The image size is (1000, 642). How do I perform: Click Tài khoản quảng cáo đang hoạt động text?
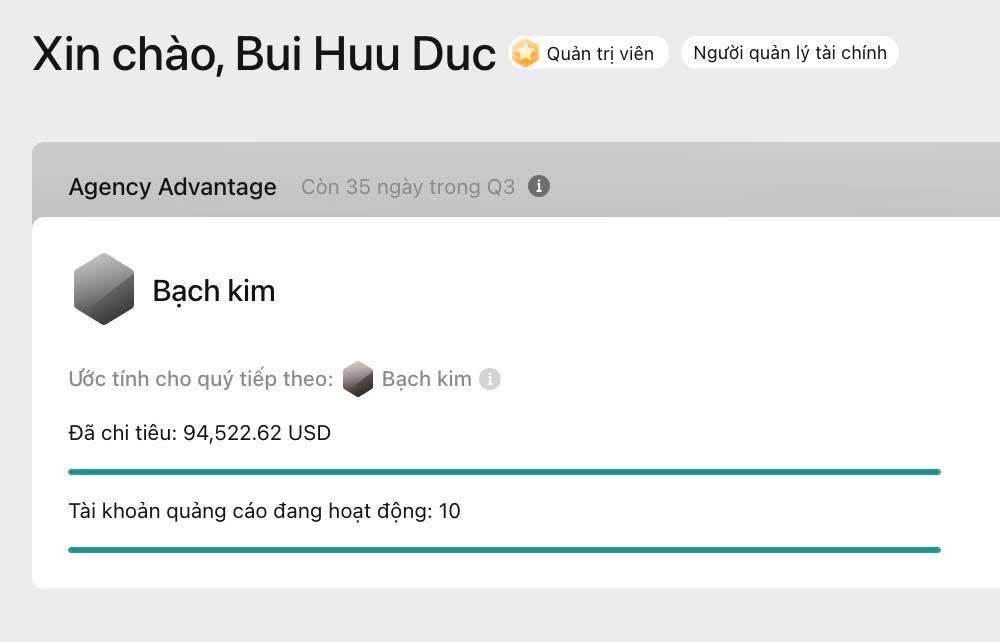coord(250,511)
